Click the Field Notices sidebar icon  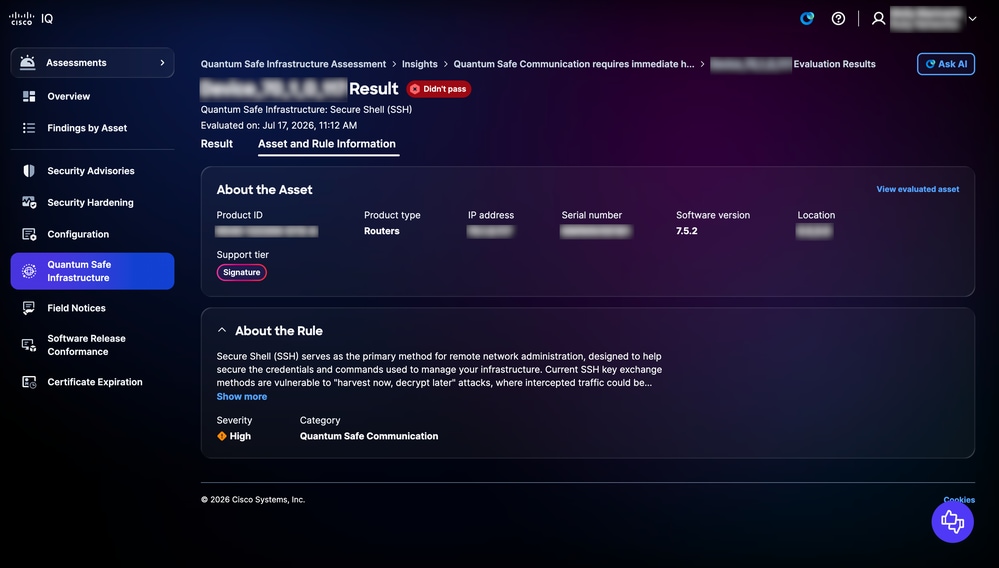tap(29, 308)
